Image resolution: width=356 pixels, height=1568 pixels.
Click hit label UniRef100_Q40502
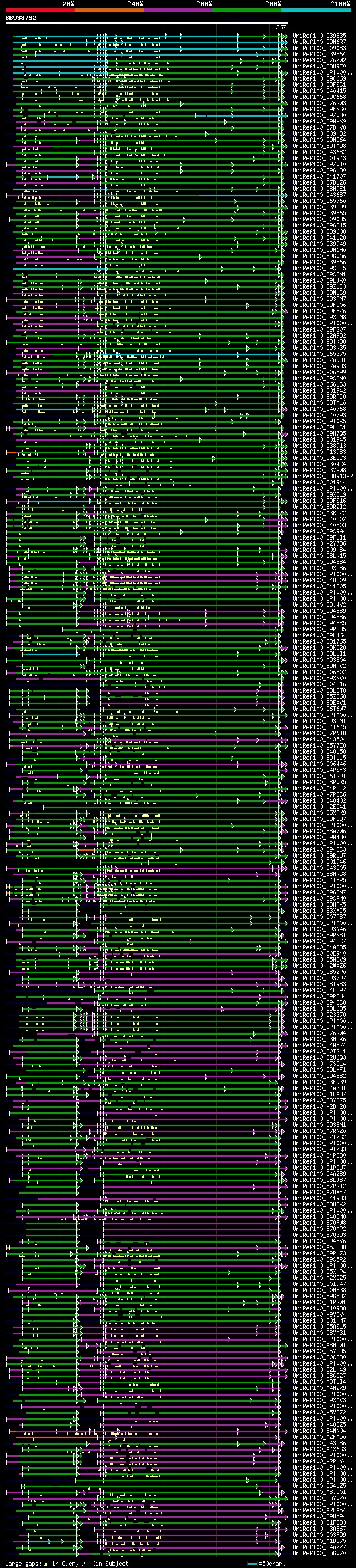[319, 519]
